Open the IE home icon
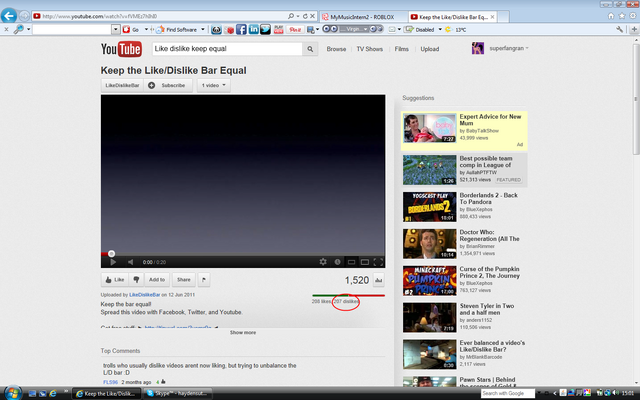640x400 pixels. [611, 16]
